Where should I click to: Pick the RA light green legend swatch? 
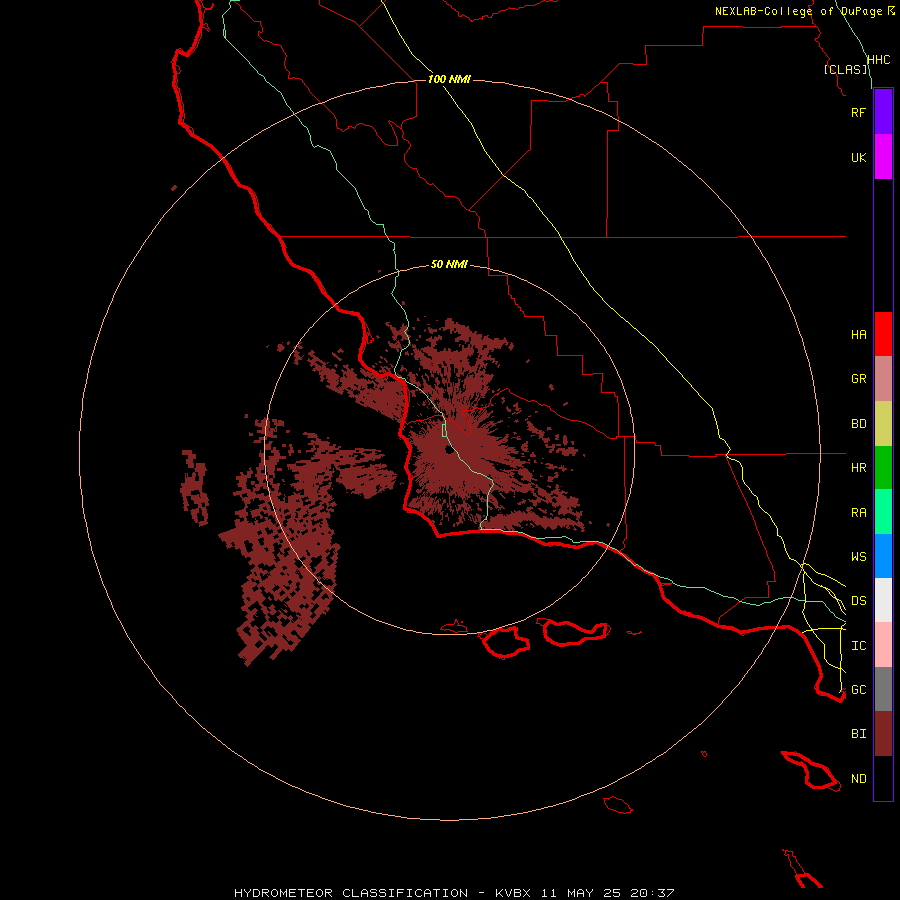[883, 512]
